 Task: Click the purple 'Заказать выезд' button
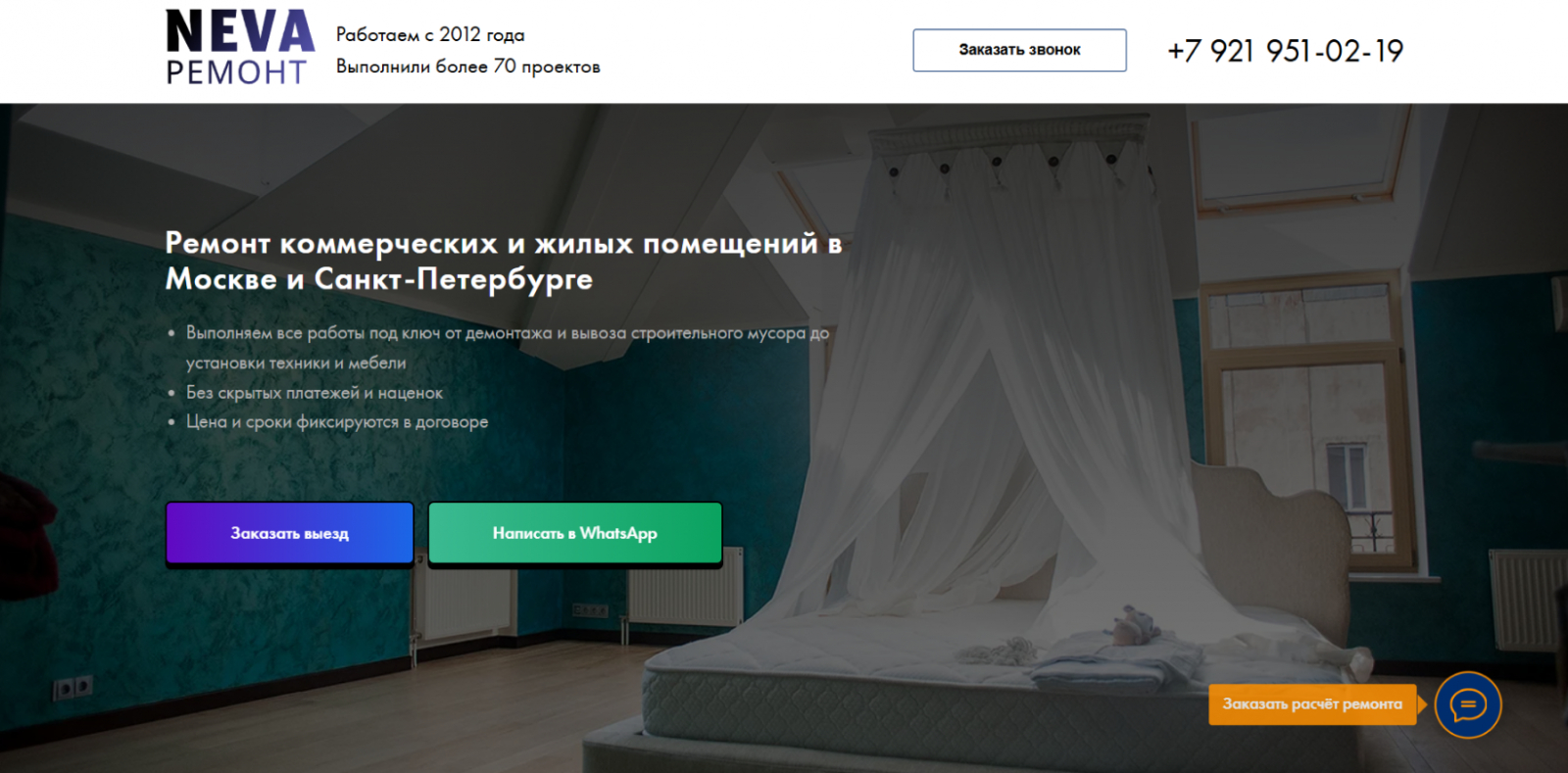tap(290, 533)
